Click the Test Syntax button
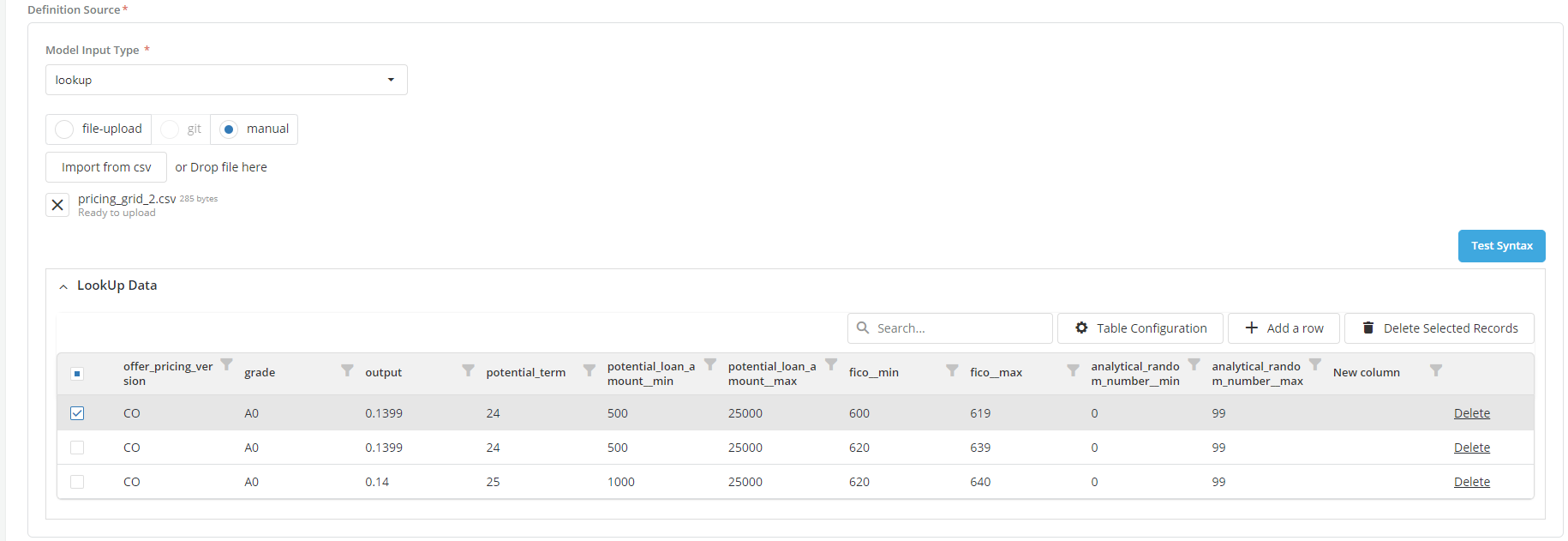The height and width of the screenshot is (541, 1568). click(1501, 246)
